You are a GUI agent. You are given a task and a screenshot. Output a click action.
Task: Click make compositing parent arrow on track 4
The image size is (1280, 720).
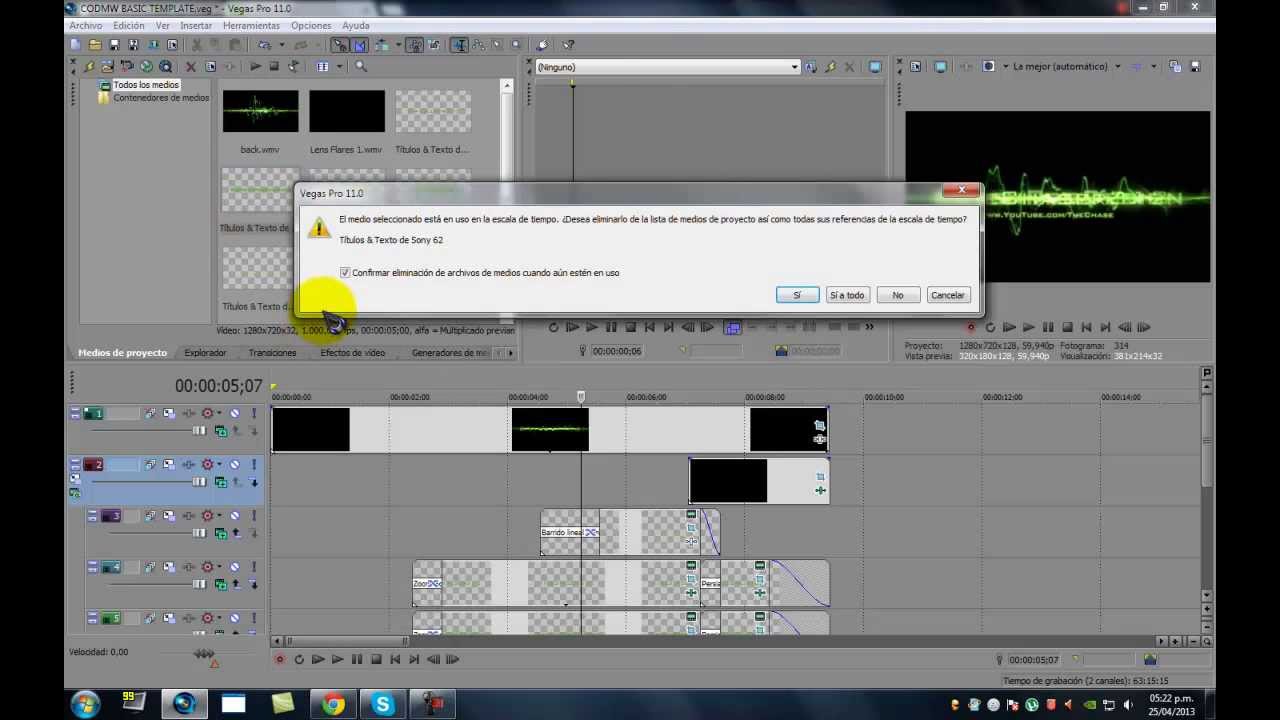click(x=237, y=584)
